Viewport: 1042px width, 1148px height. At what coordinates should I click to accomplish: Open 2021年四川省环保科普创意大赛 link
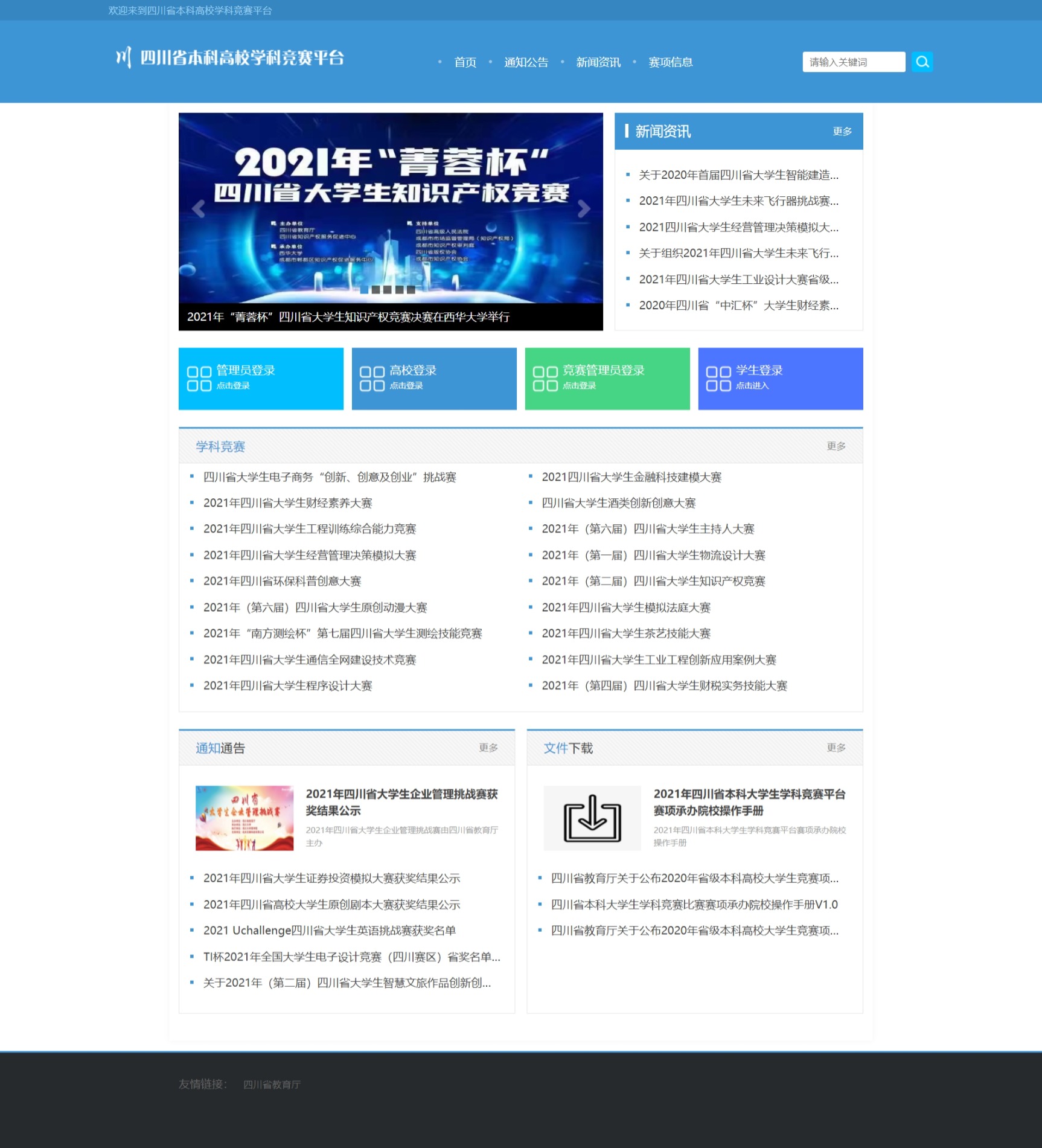click(x=282, y=581)
